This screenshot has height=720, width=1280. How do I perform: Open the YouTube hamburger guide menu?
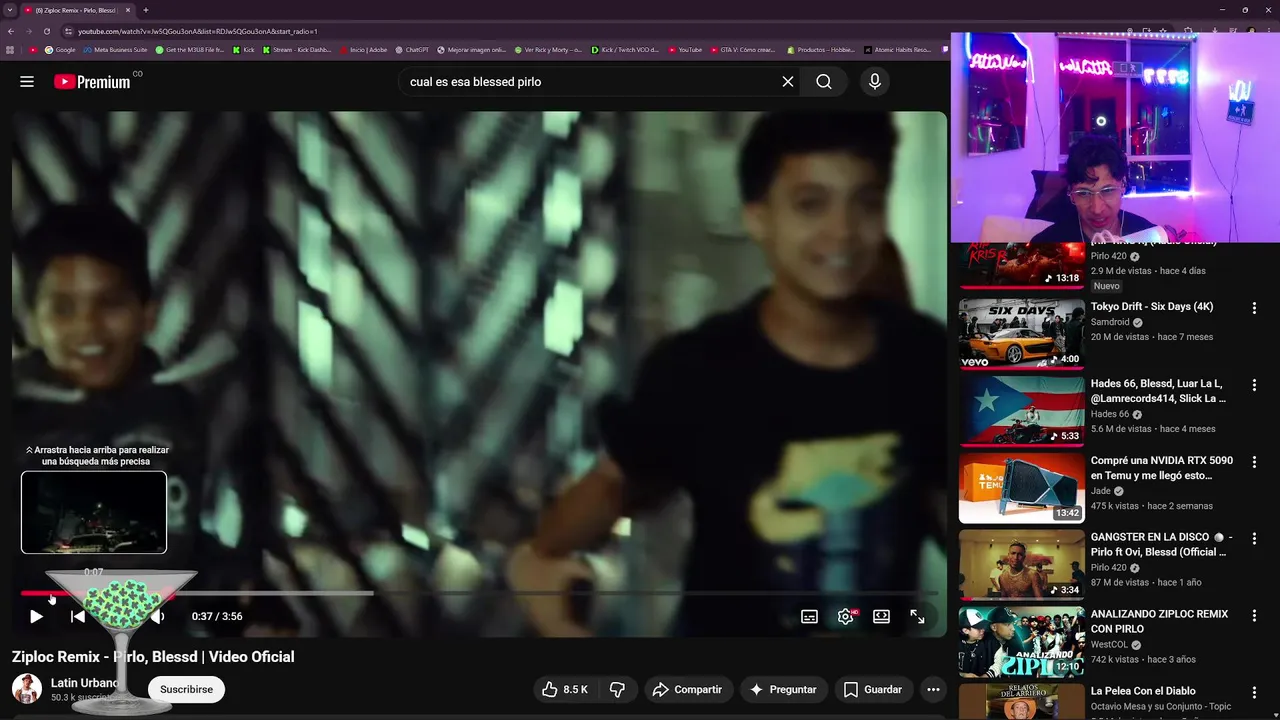click(x=27, y=82)
